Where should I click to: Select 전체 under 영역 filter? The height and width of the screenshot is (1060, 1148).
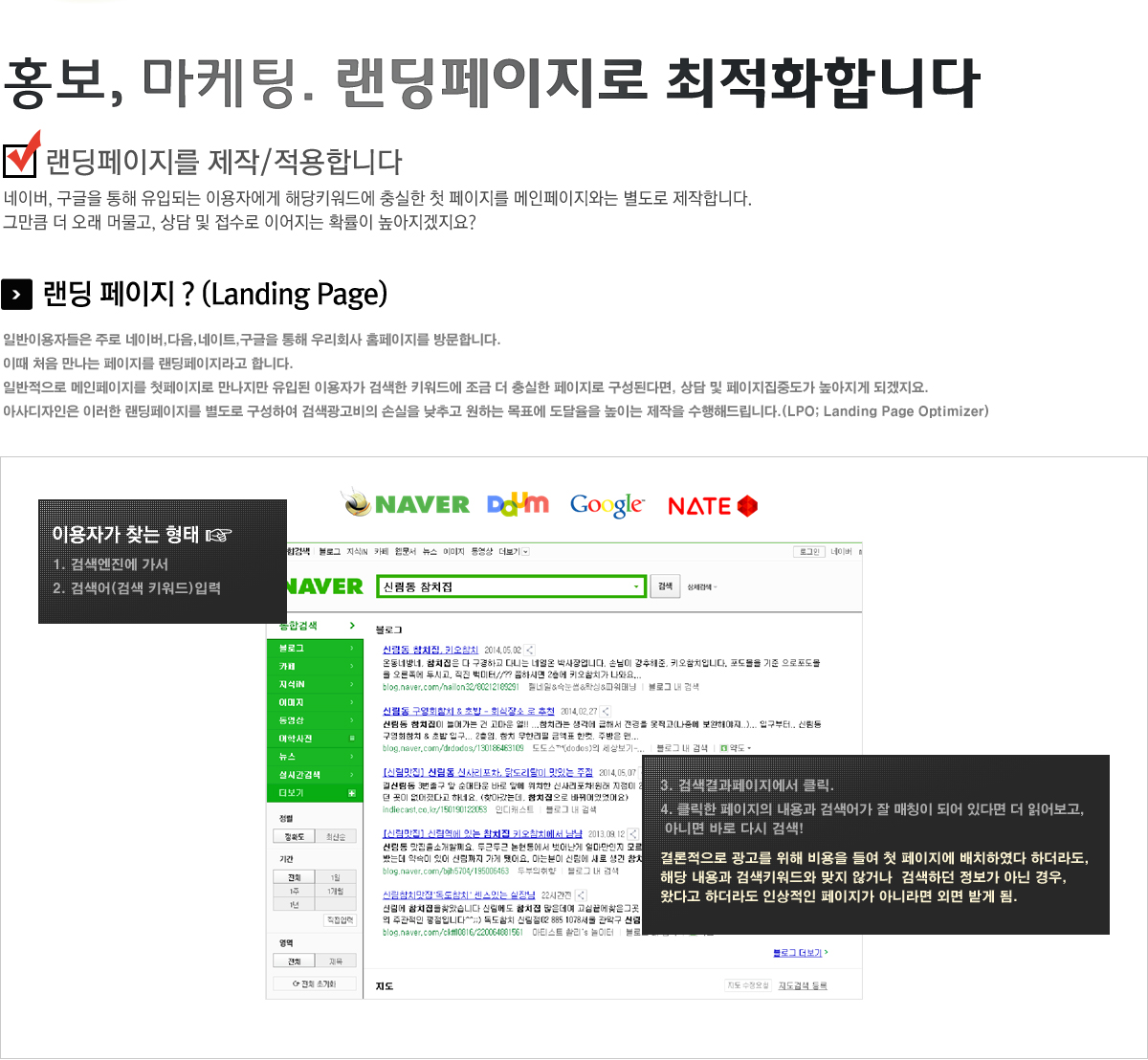294,961
